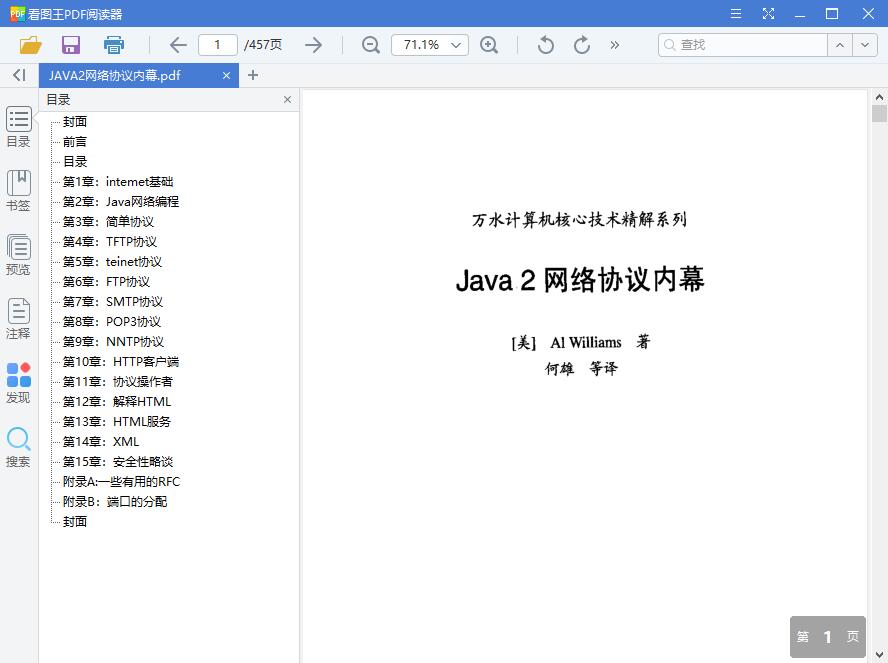Close the JAVA2网络协议内幕.pdf tab
The width and height of the screenshot is (888, 663).
point(227,75)
